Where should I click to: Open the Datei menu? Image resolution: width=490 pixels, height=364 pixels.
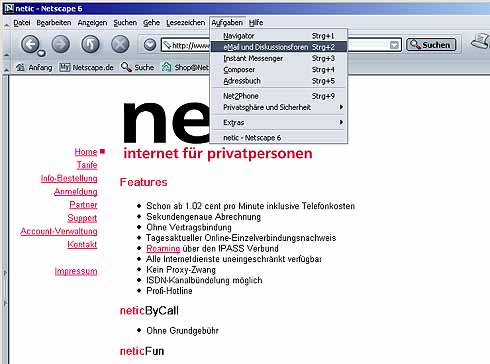point(22,23)
